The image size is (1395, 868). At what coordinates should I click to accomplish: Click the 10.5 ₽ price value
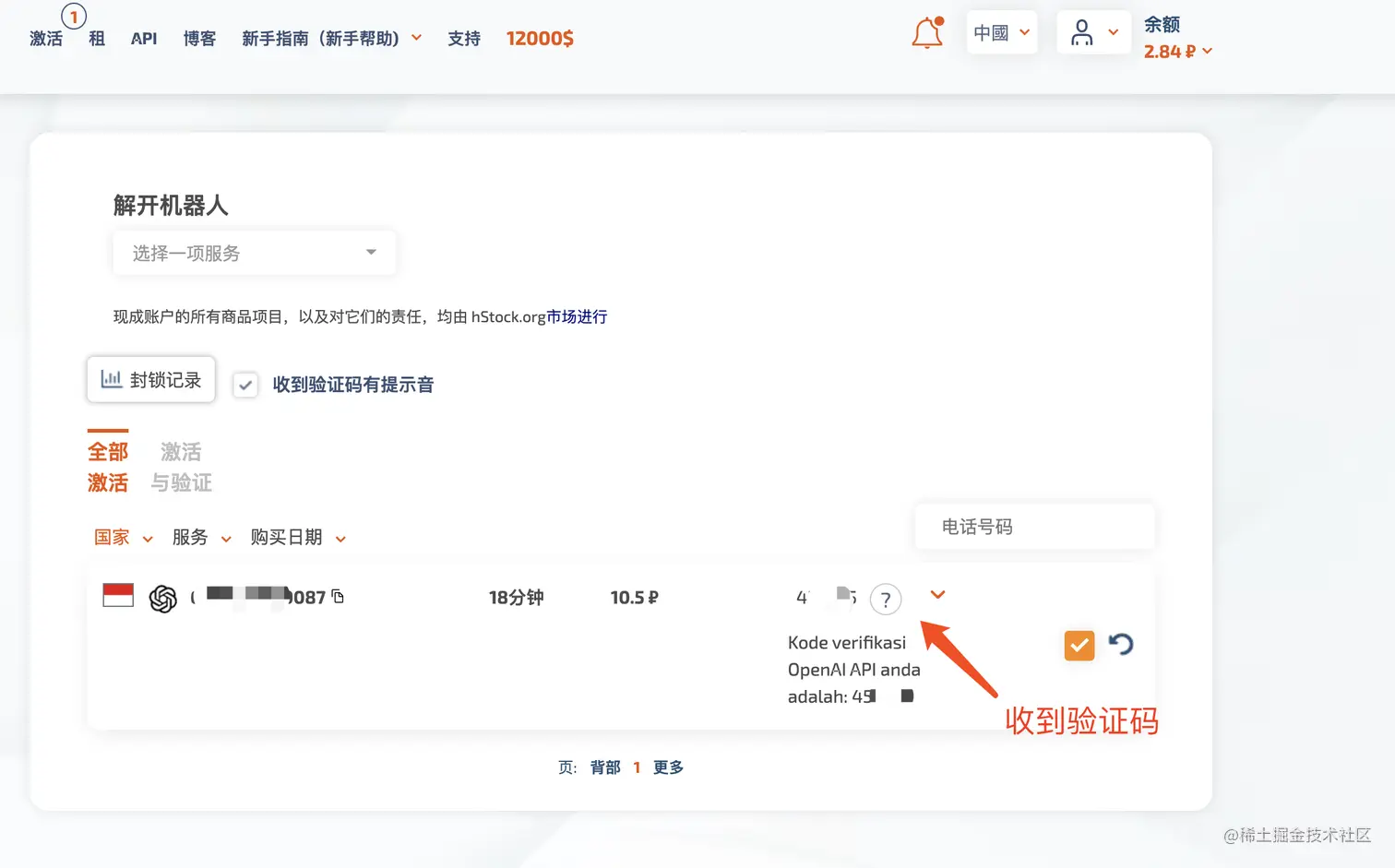(x=635, y=598)
